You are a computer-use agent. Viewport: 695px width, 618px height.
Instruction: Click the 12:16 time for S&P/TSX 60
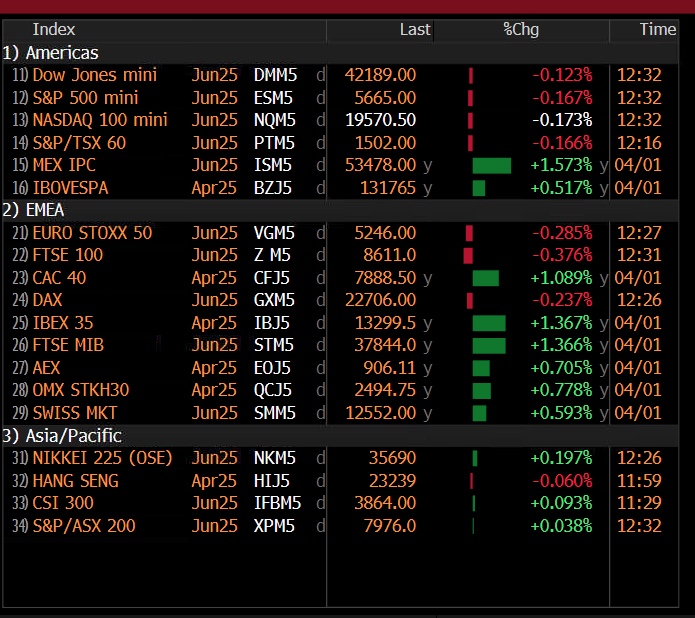tap(639, 143)
